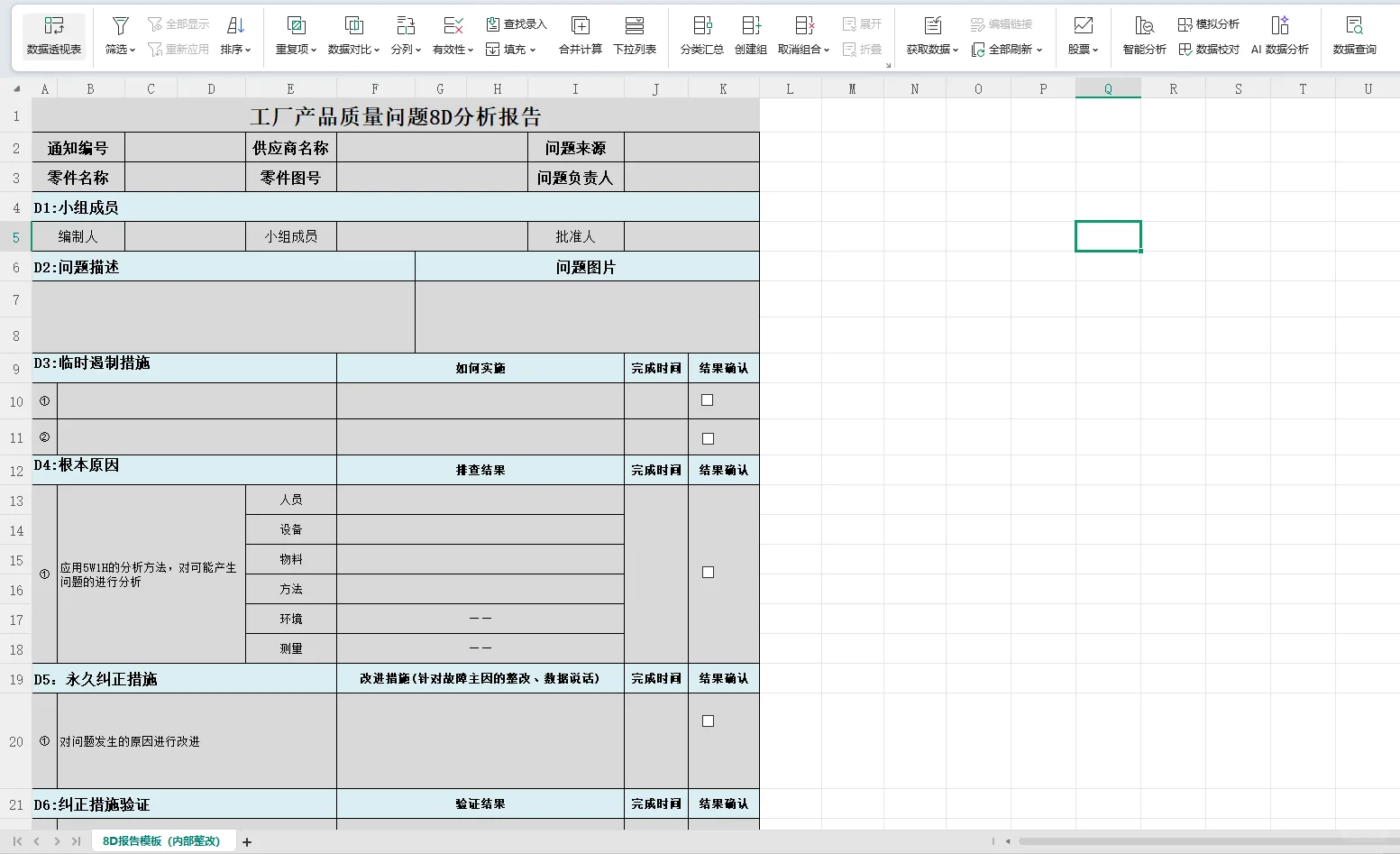
Task: Open the 数据透视表 pivot table tool
Action: pyautogui.click(x=54, y=36)
